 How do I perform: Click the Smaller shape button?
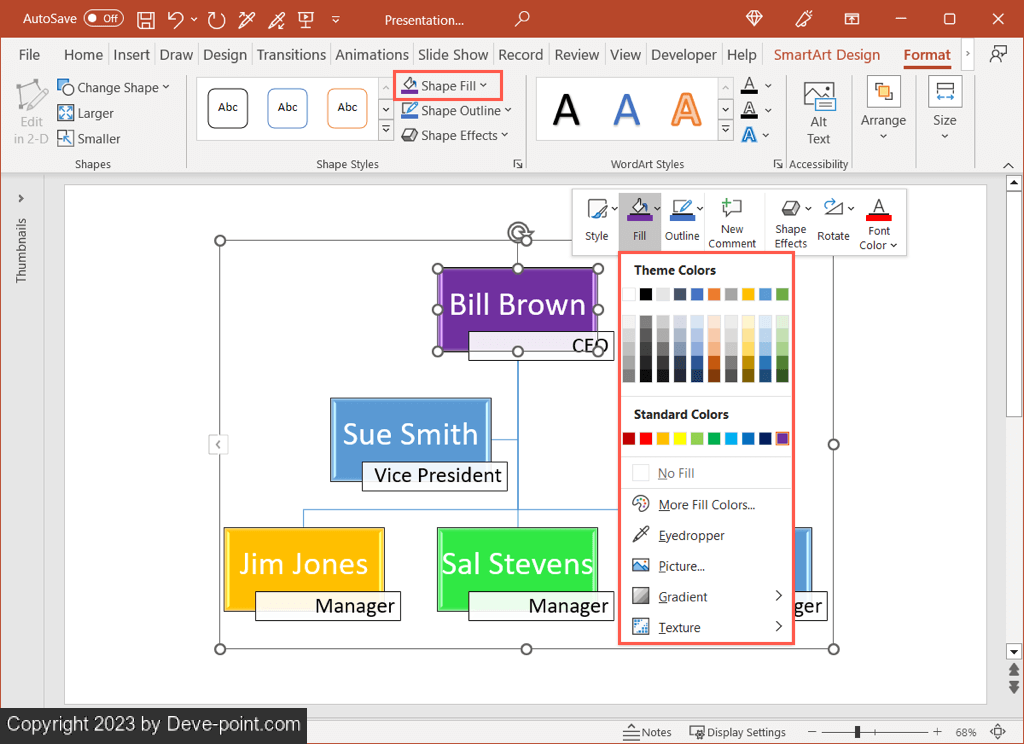88,139
